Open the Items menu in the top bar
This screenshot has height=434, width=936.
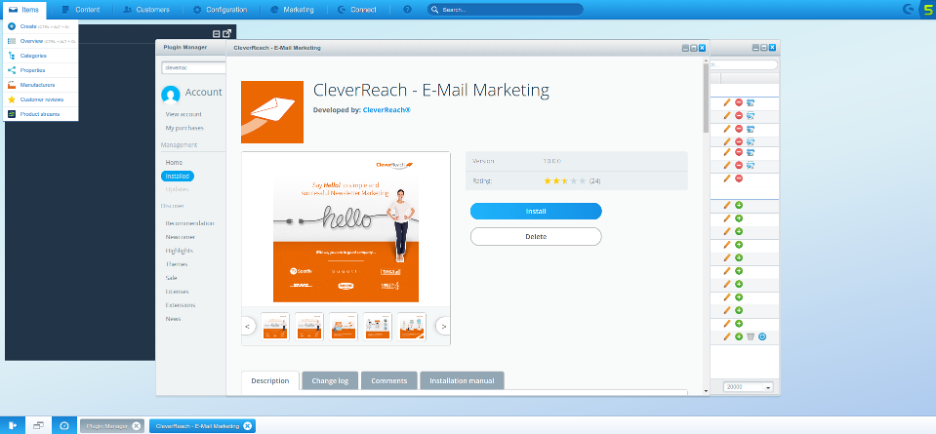pos(24,10)
